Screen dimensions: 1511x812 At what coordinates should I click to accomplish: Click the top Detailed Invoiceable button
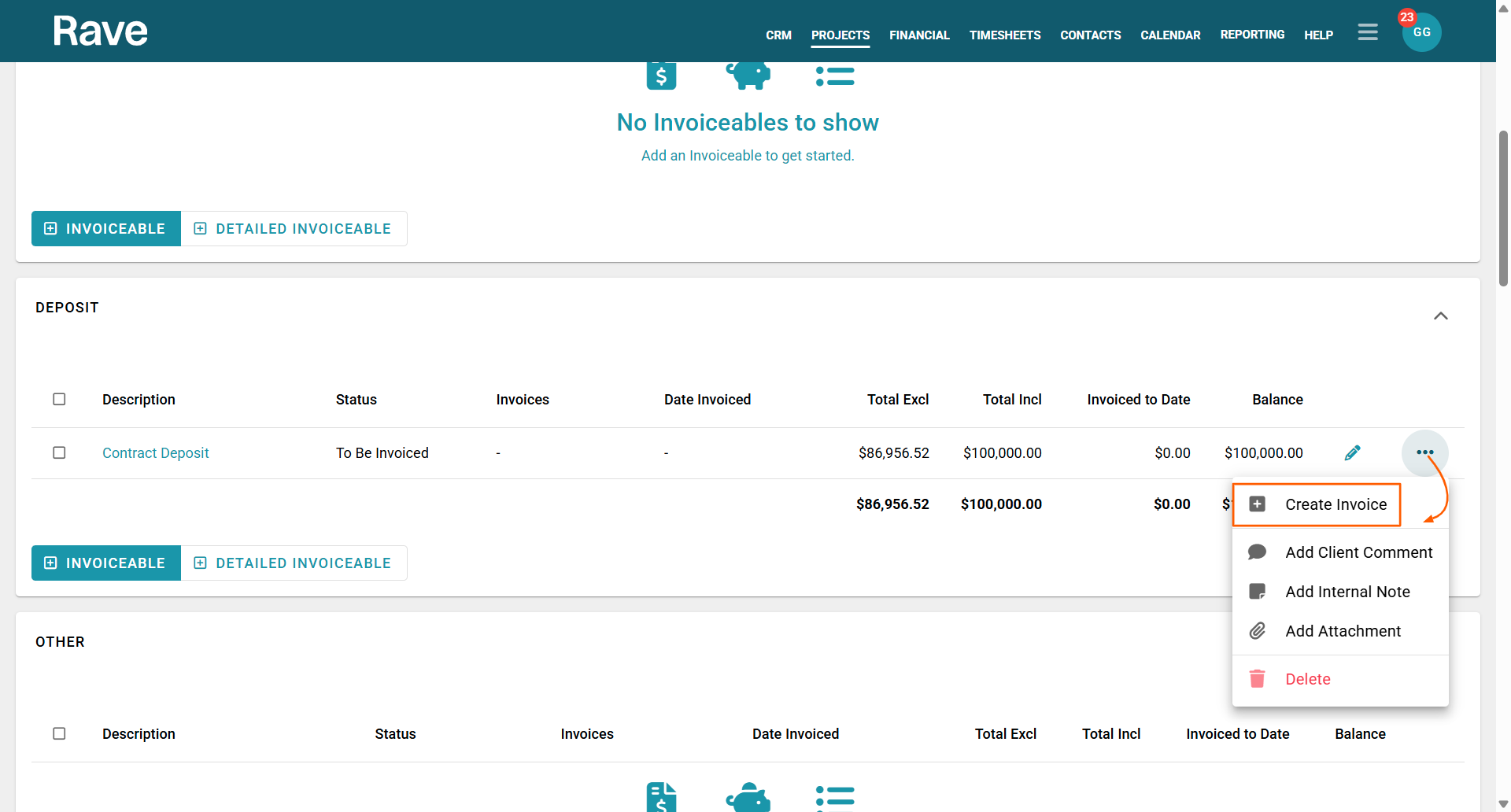click(x=294, y=228)
